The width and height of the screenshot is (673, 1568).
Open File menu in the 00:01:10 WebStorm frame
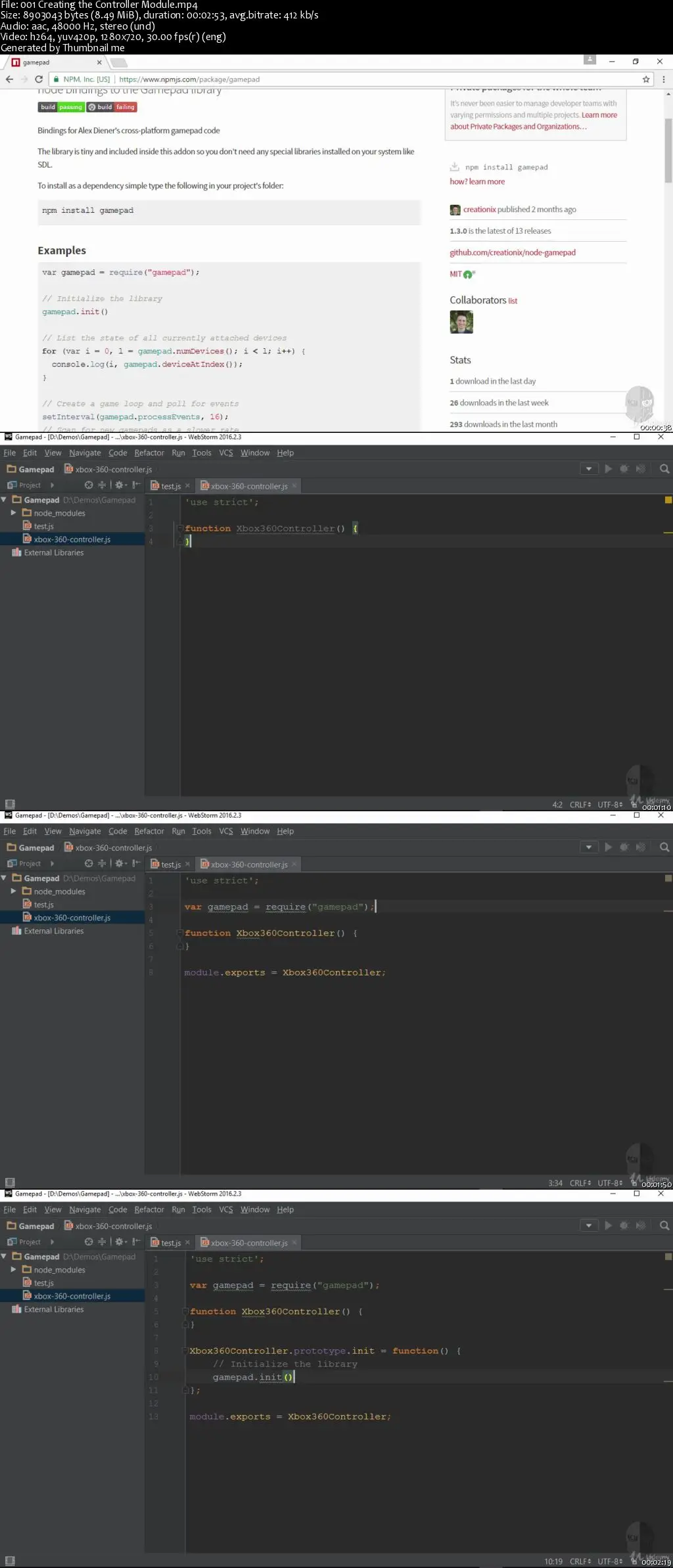(x=9, y=453)
